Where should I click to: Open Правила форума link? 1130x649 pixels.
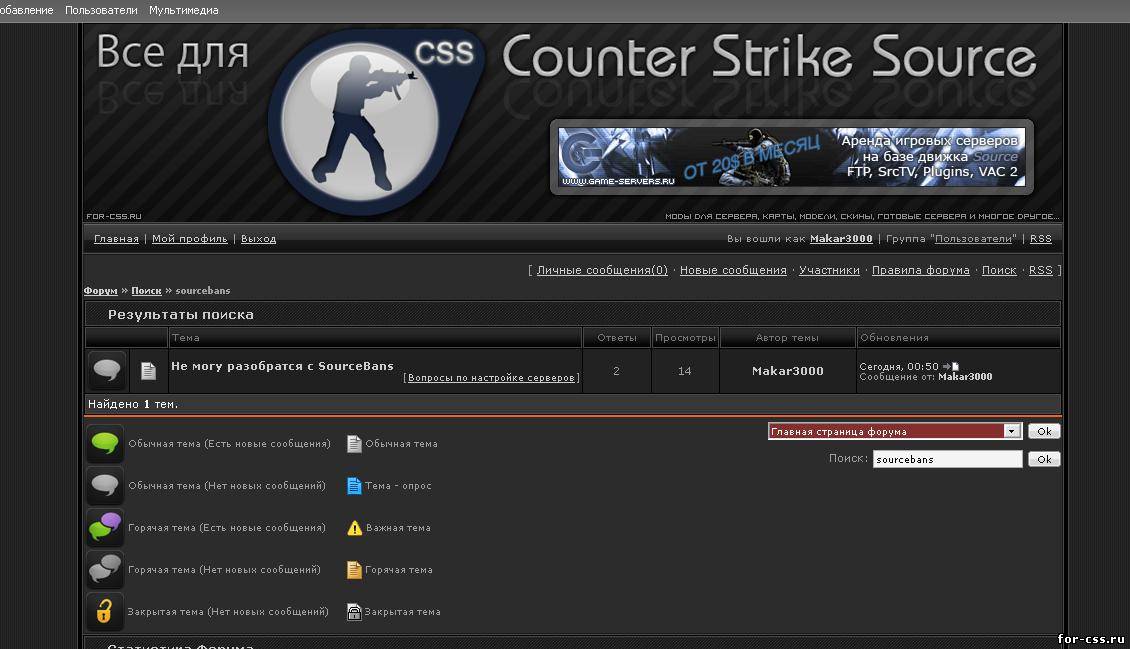pyautogui.click(x=921, y=270)
